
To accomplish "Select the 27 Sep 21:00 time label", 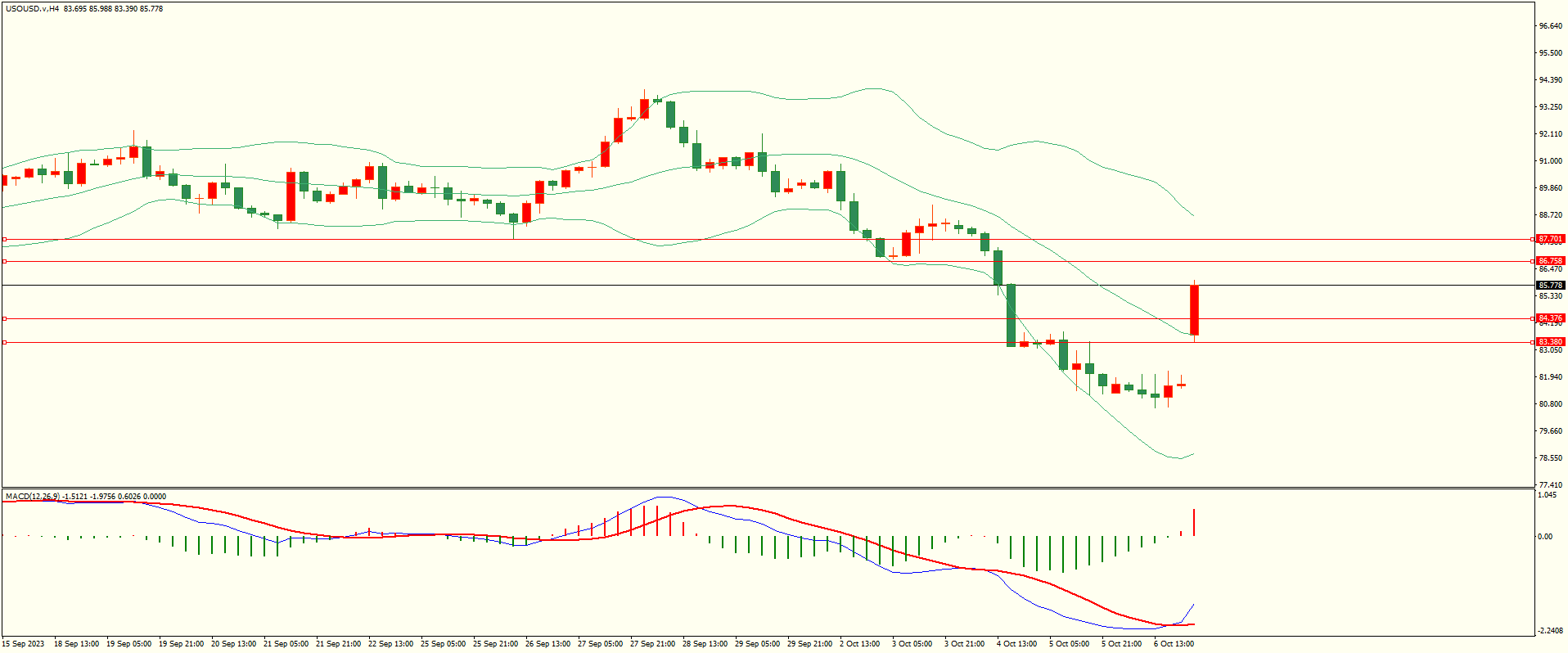I will tap(652, 644).
